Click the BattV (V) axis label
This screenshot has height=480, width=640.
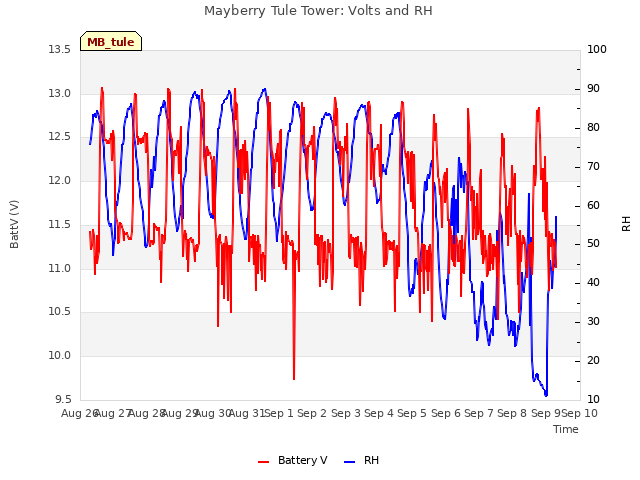[x=14, y=224]
